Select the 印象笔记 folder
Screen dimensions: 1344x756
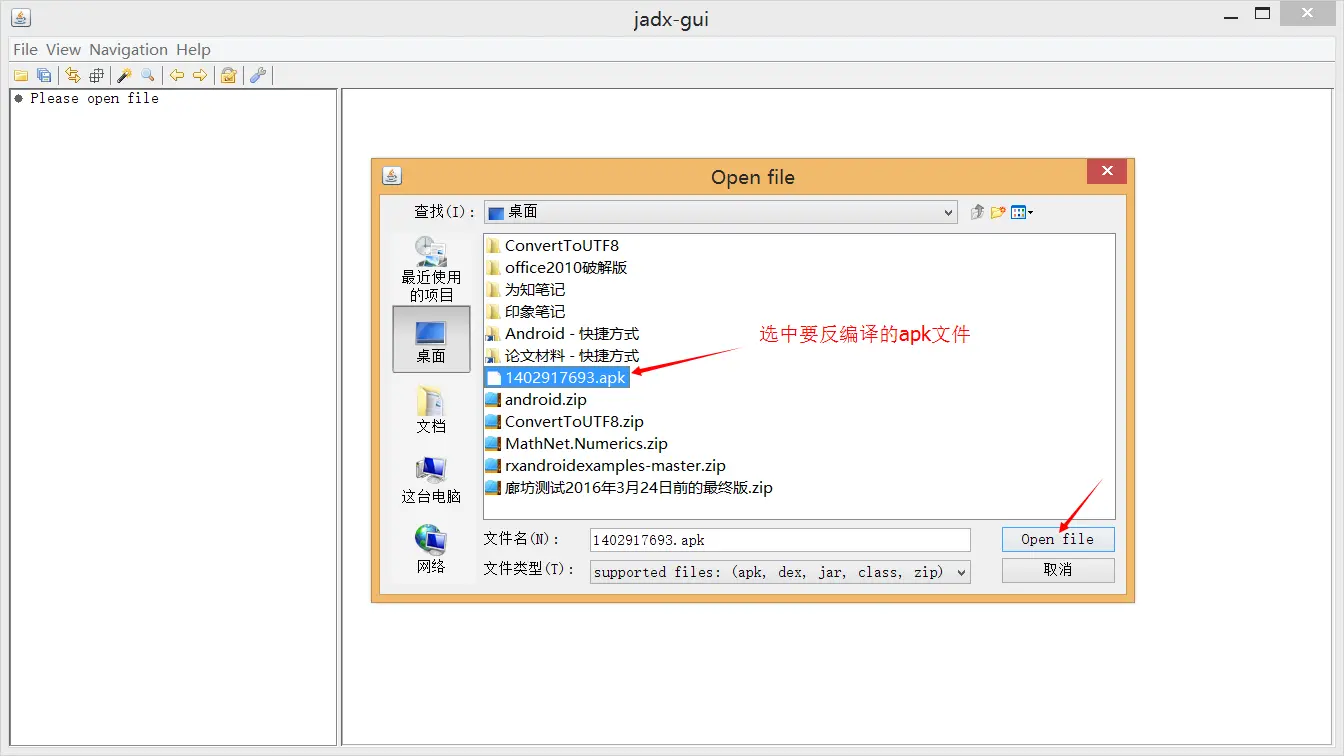[525, 311]
